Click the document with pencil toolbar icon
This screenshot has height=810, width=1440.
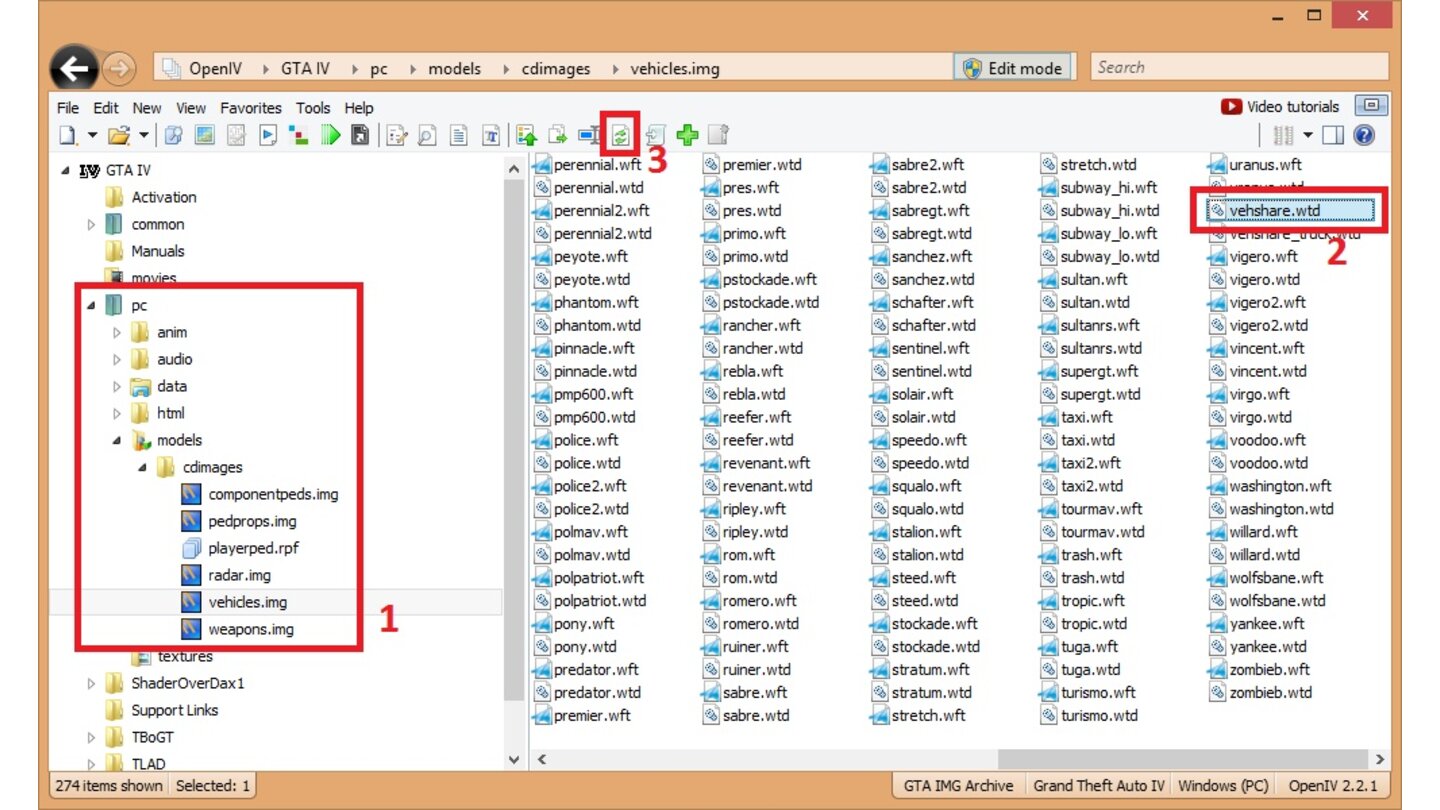point(397,135)
